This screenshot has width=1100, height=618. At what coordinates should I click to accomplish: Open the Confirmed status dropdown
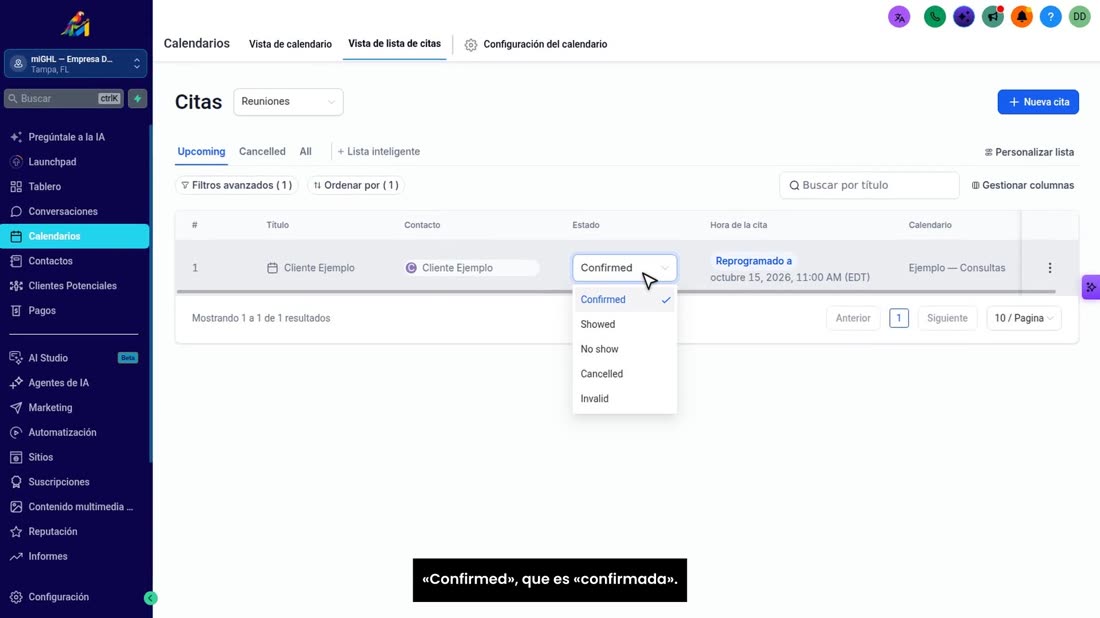coord(624,268)
